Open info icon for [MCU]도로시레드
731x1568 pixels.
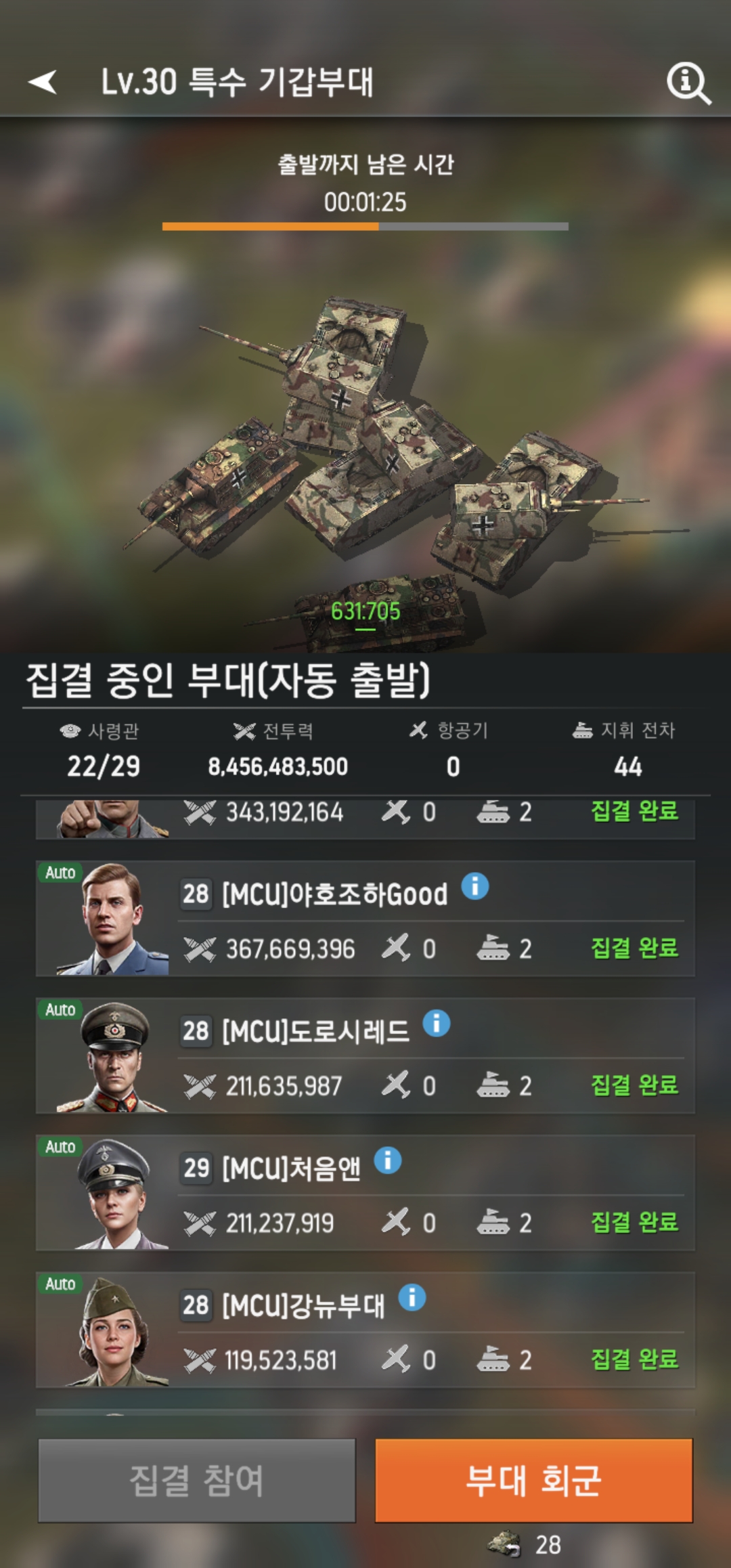coord(437,1023)
